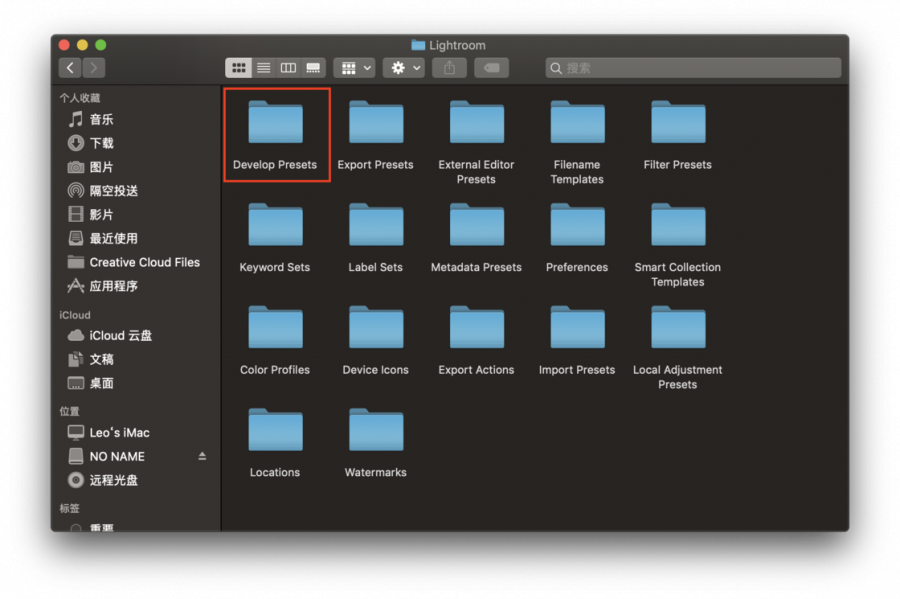Click the 标签 sidebar heading
Image resolution: width=900 pixels, height=599 pixels.
coord(69,508)
